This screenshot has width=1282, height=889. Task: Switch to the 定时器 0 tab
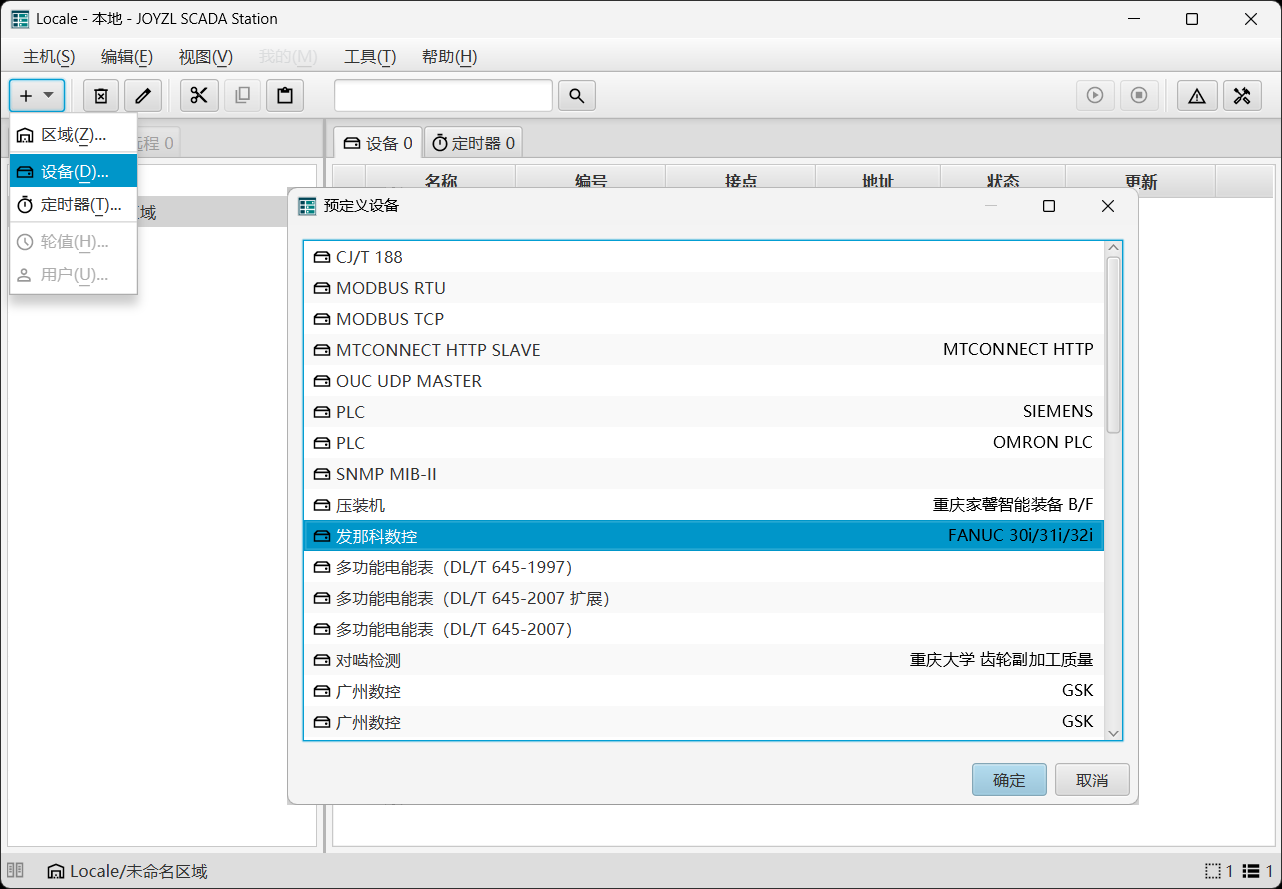point(473,143)
